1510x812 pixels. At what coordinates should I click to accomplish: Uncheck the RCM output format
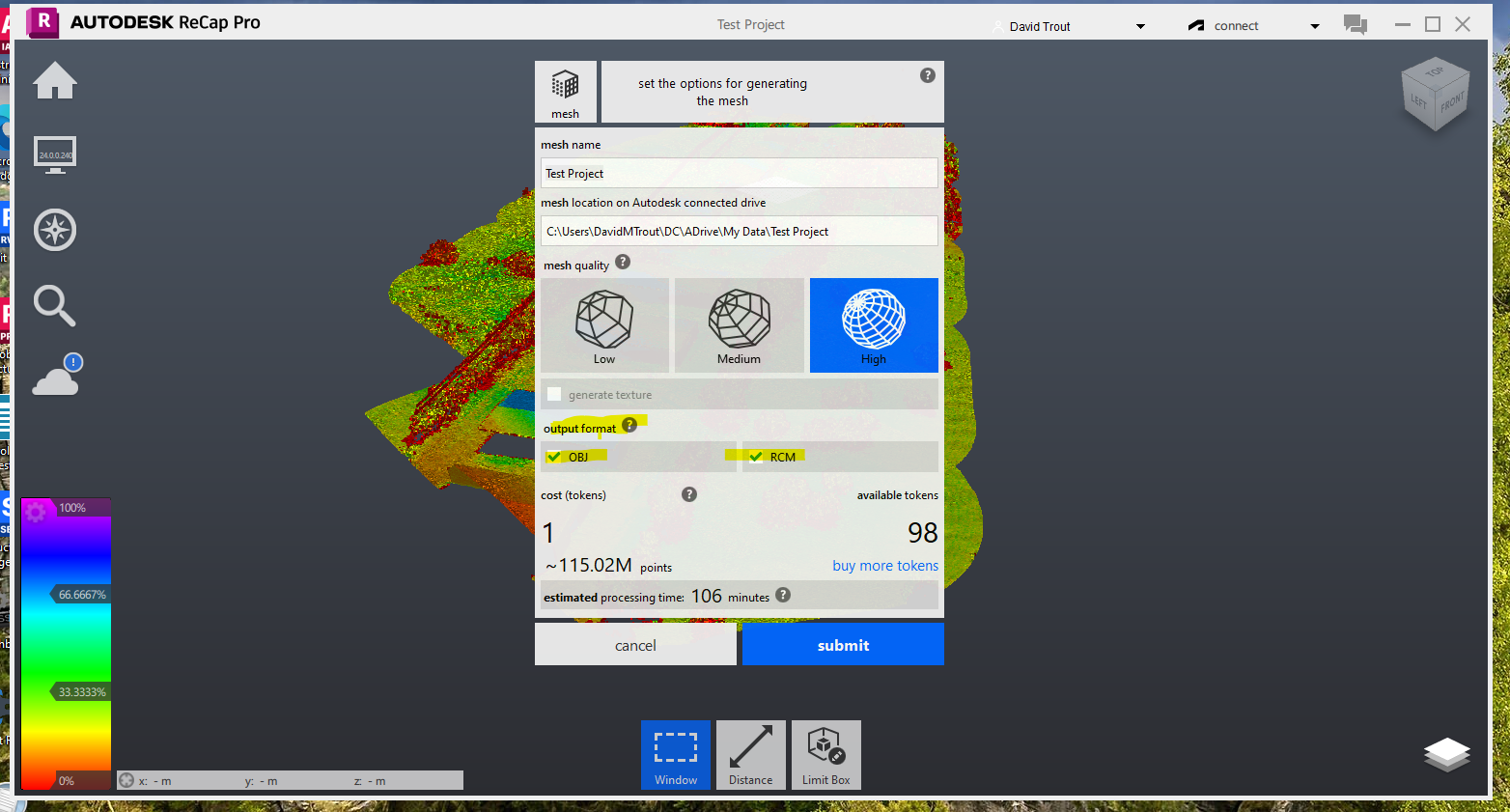755,456
